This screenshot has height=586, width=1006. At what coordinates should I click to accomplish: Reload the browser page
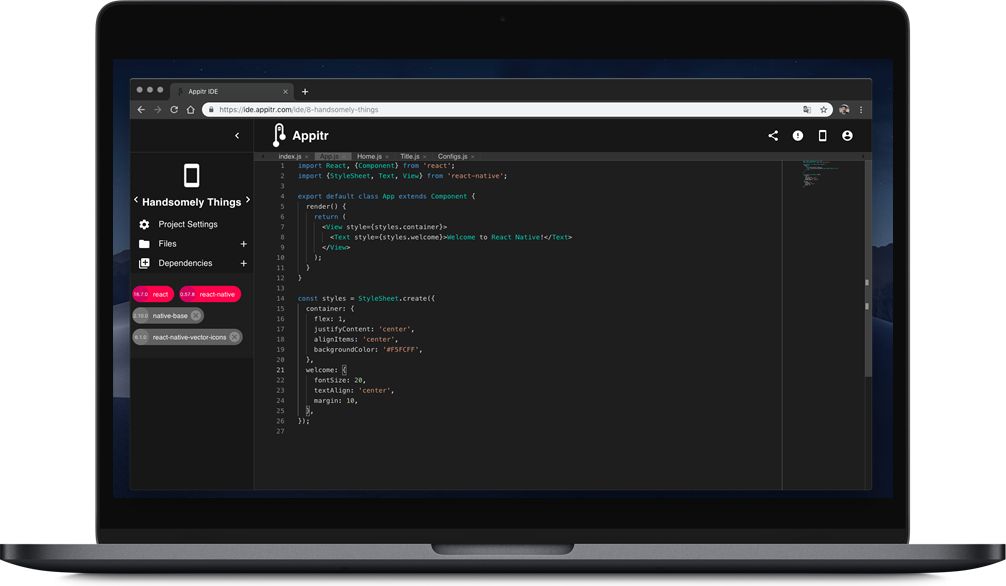174,110
